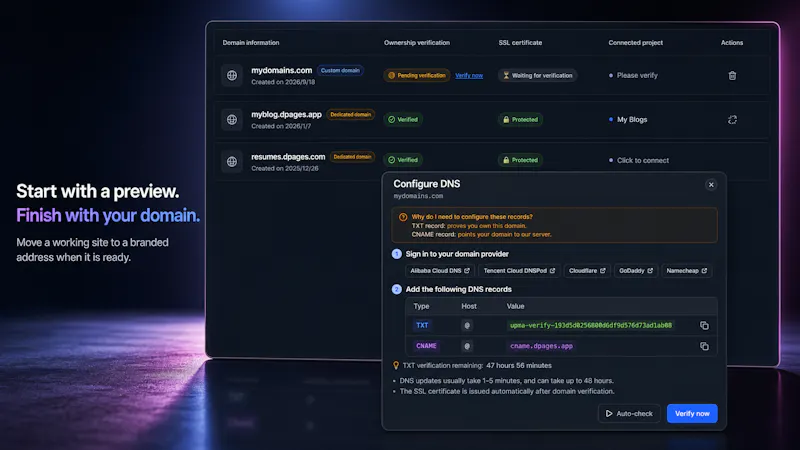Click the CNAME type label
800x450 pixels.
[426, 346]
